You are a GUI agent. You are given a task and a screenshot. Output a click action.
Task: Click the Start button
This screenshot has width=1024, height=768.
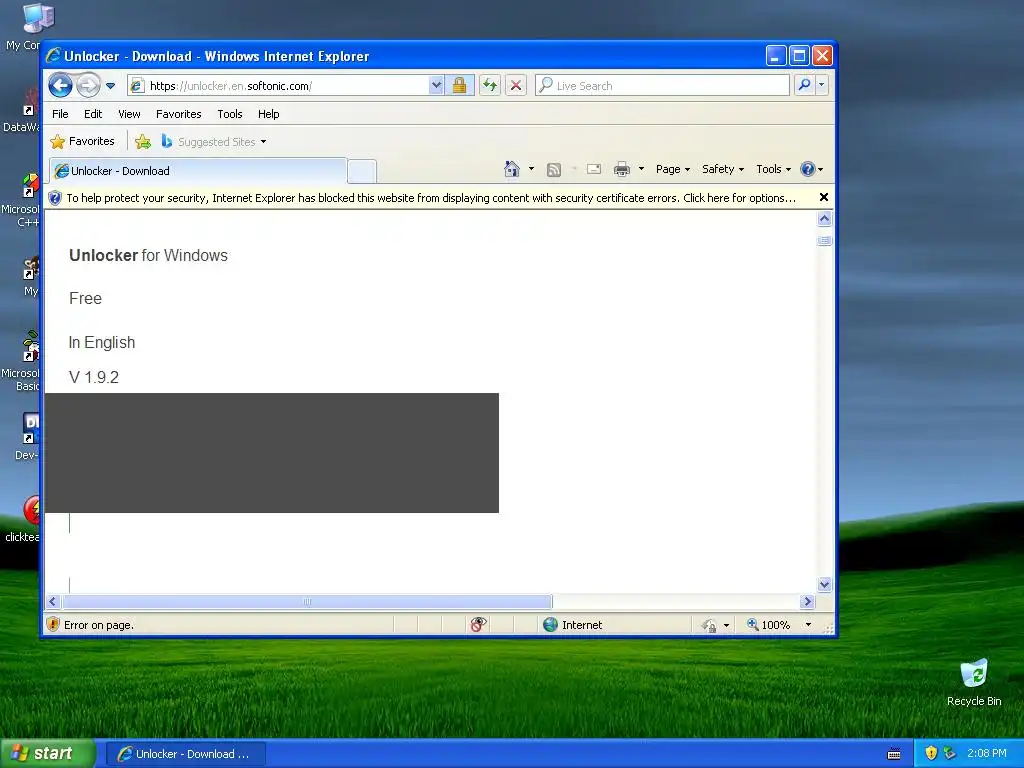tap(47, 753)
